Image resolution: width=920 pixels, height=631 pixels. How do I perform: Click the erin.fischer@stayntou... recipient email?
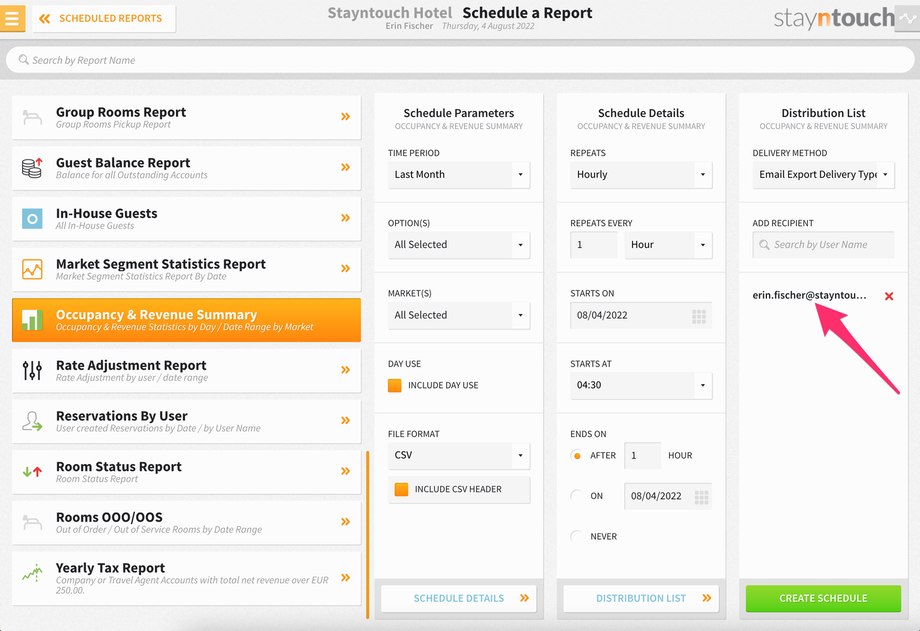[x=809, y=295]
